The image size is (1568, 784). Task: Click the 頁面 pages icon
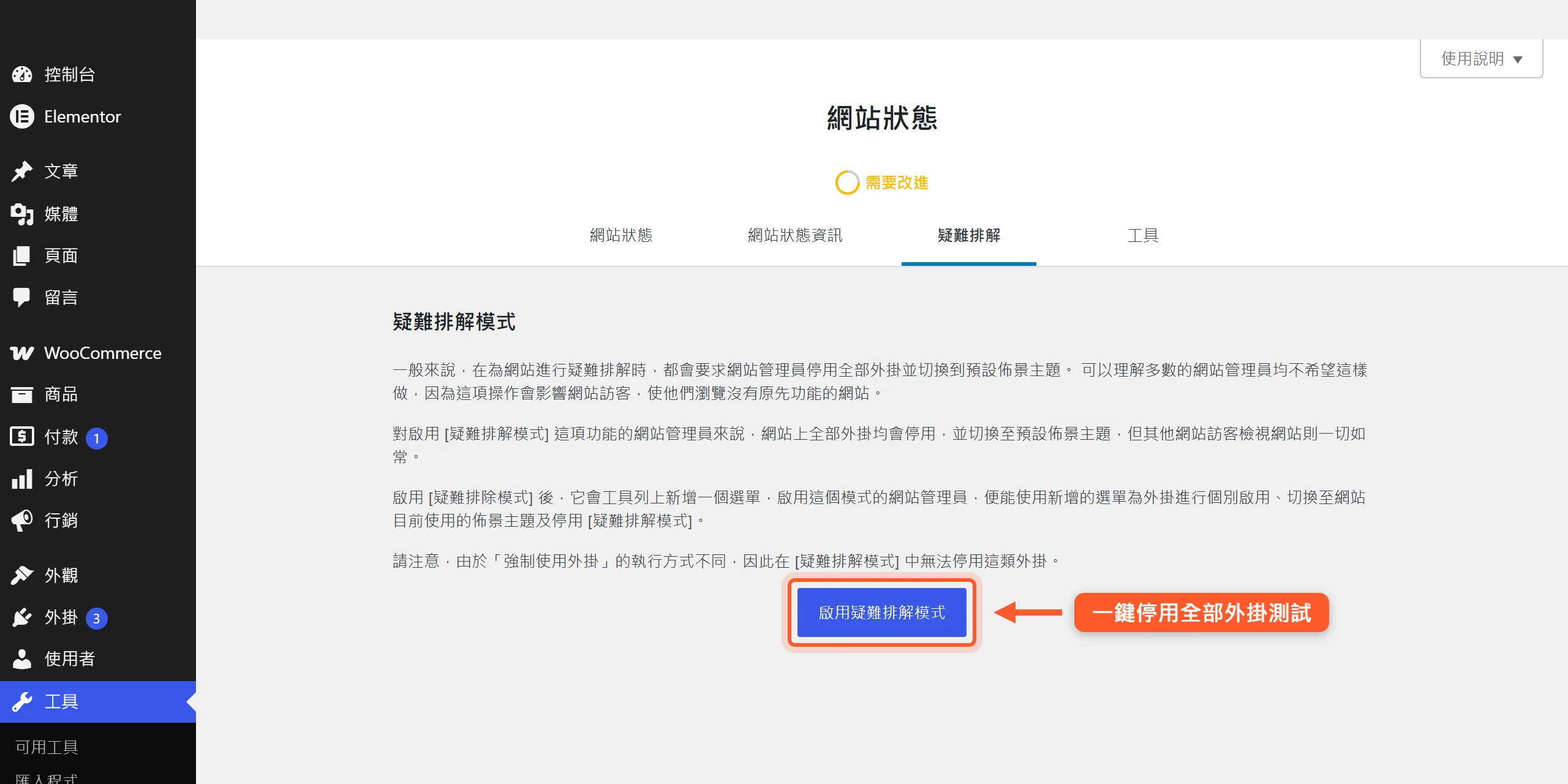click(22, 255)
